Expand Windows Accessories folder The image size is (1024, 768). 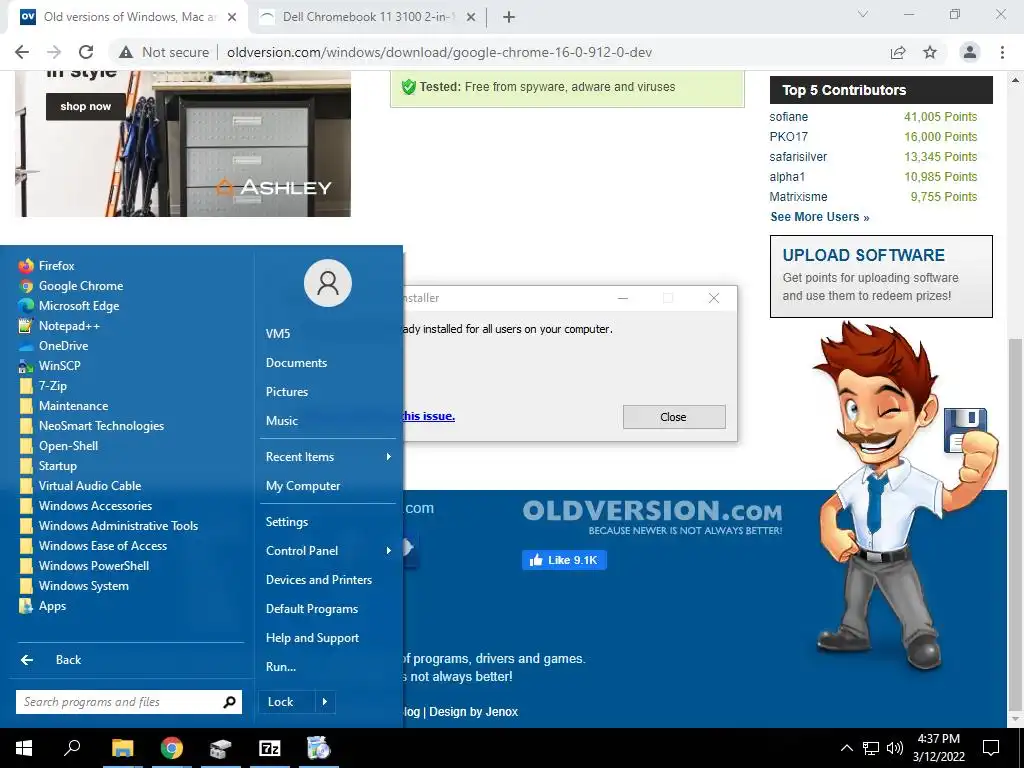click(x=86, y=506)
